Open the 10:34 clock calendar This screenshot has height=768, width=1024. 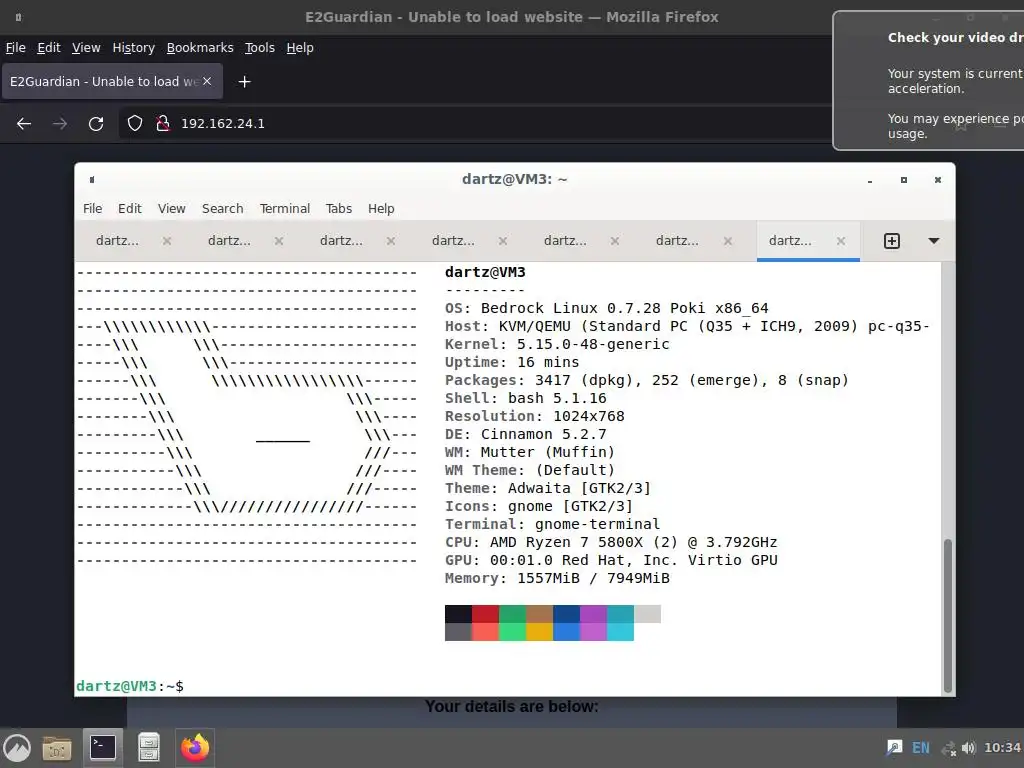click(1002, 748)
